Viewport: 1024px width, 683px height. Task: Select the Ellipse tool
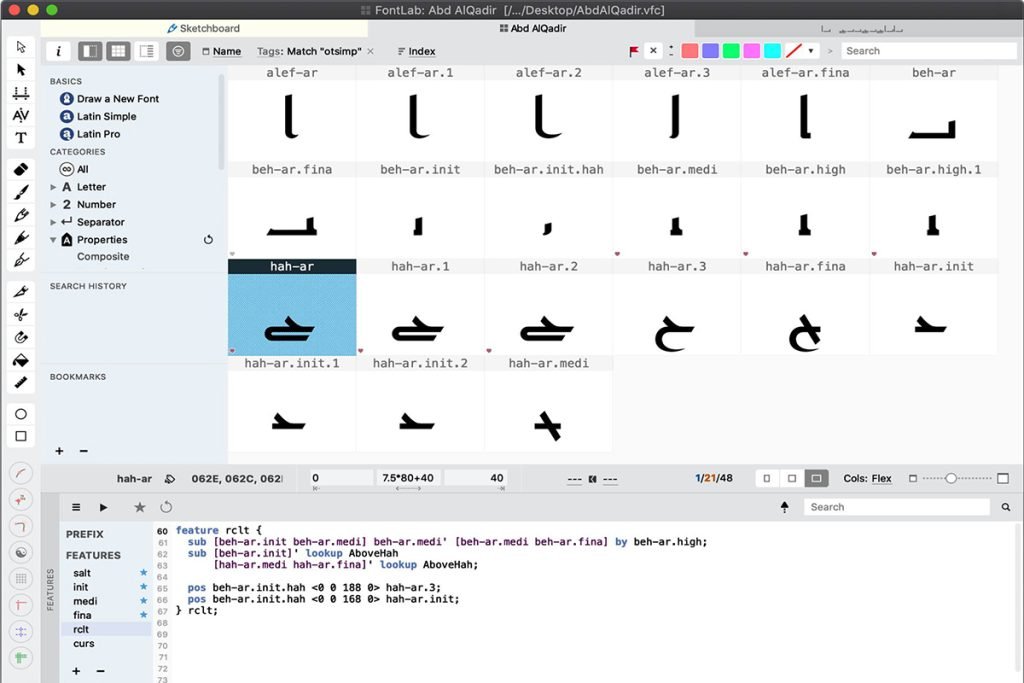(21, 414)
